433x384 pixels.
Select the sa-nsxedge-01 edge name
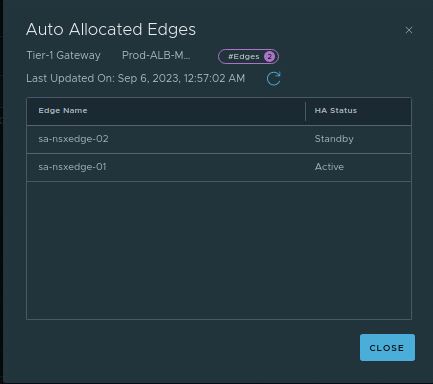(x=72, y=167)
